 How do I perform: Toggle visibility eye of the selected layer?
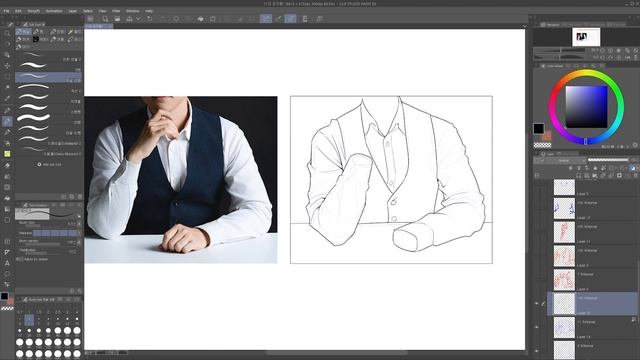[536, 304]
